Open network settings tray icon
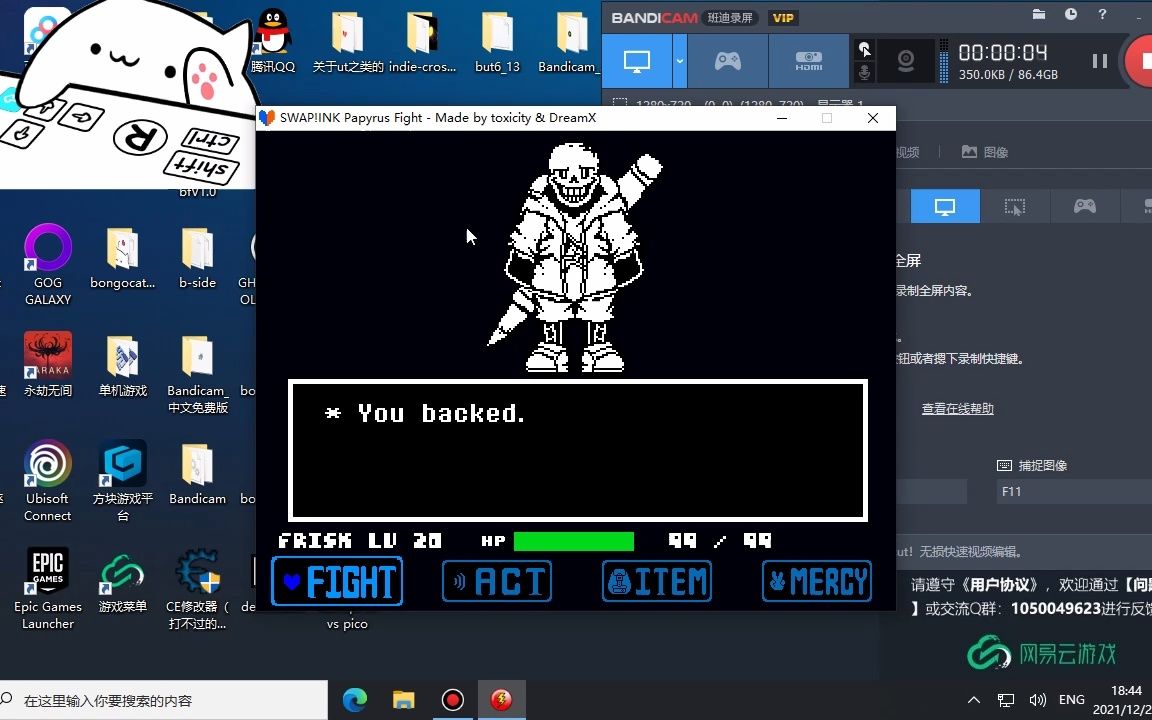 click(x=1006, y=700)
